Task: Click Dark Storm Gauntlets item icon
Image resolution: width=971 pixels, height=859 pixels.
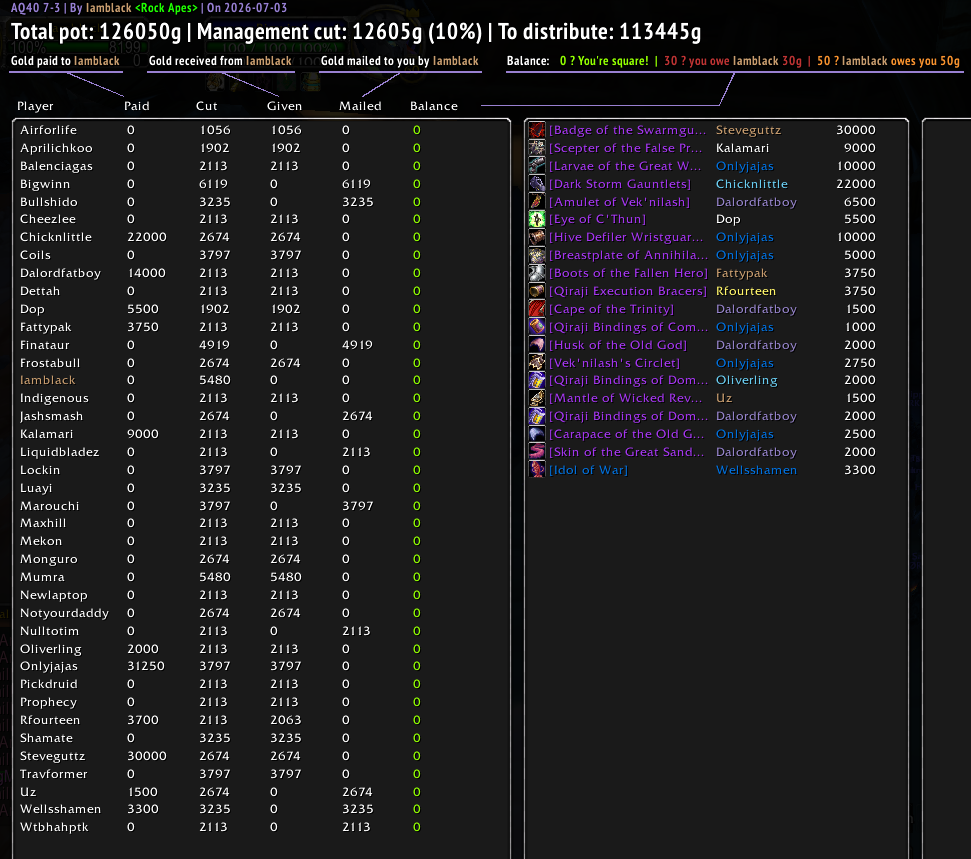Action: click(x=537, y=184)
